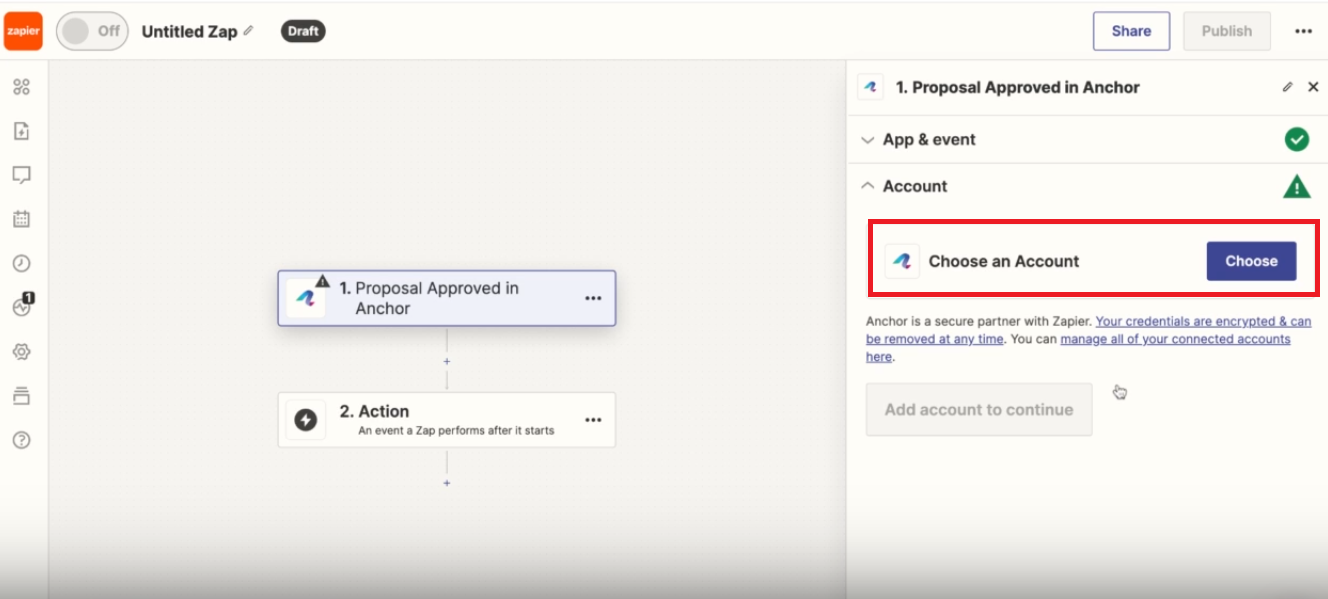Image resolution: width=1328 pixels, height=599 pixels.
Task: Toggle the Zap On/Off switch
Action: tap(91, 31)
